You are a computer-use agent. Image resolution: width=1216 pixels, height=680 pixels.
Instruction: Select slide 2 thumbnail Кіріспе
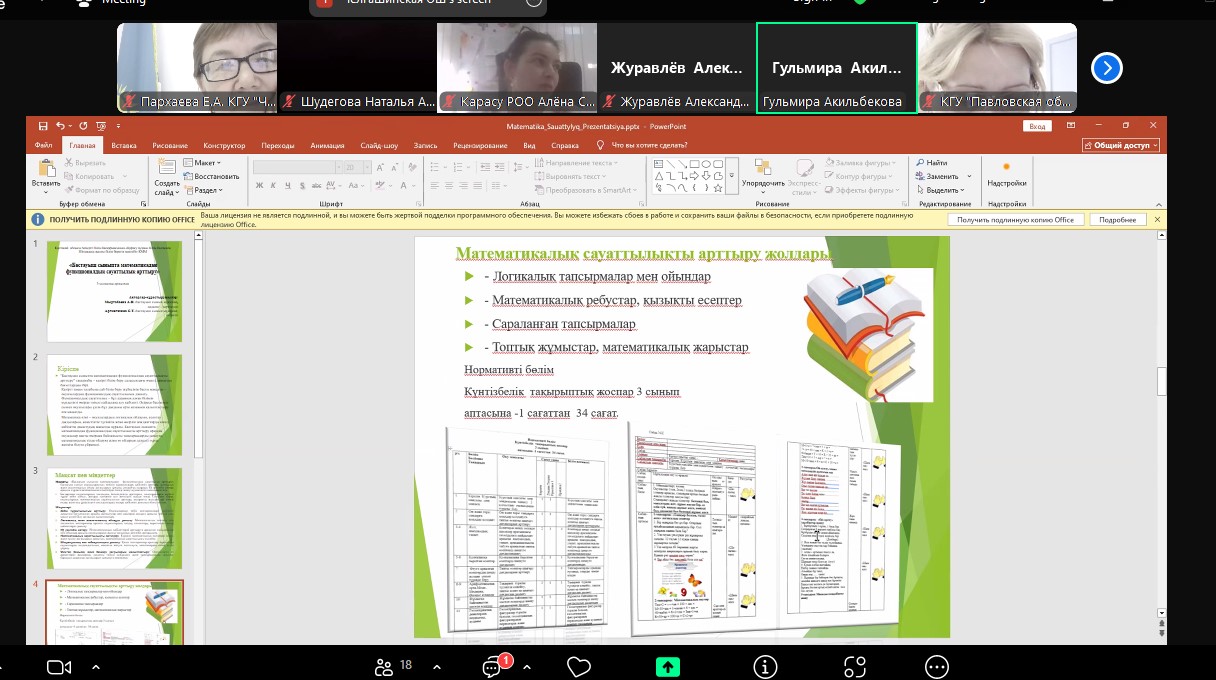pyautogui.click(x=116, y=405)
